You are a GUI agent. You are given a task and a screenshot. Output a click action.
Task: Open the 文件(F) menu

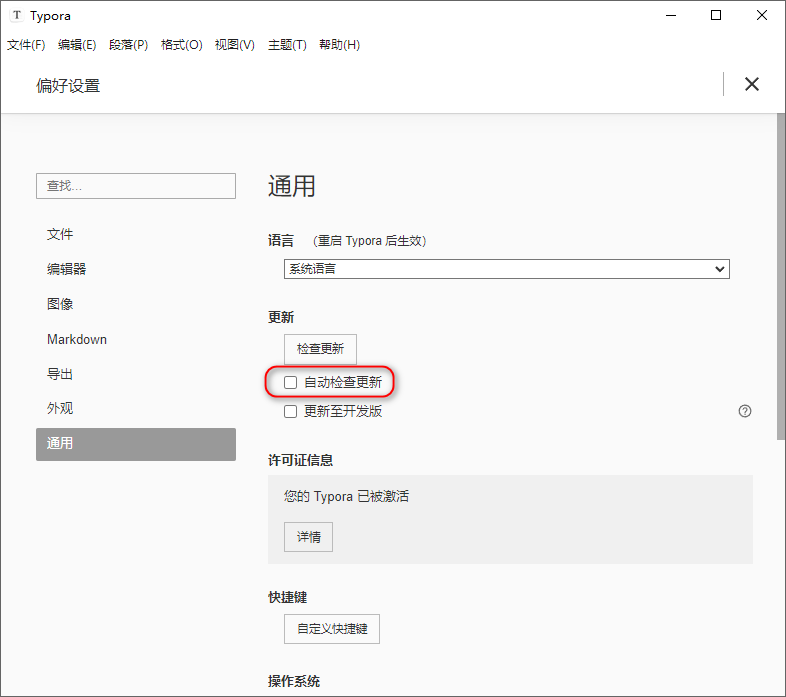26,45
